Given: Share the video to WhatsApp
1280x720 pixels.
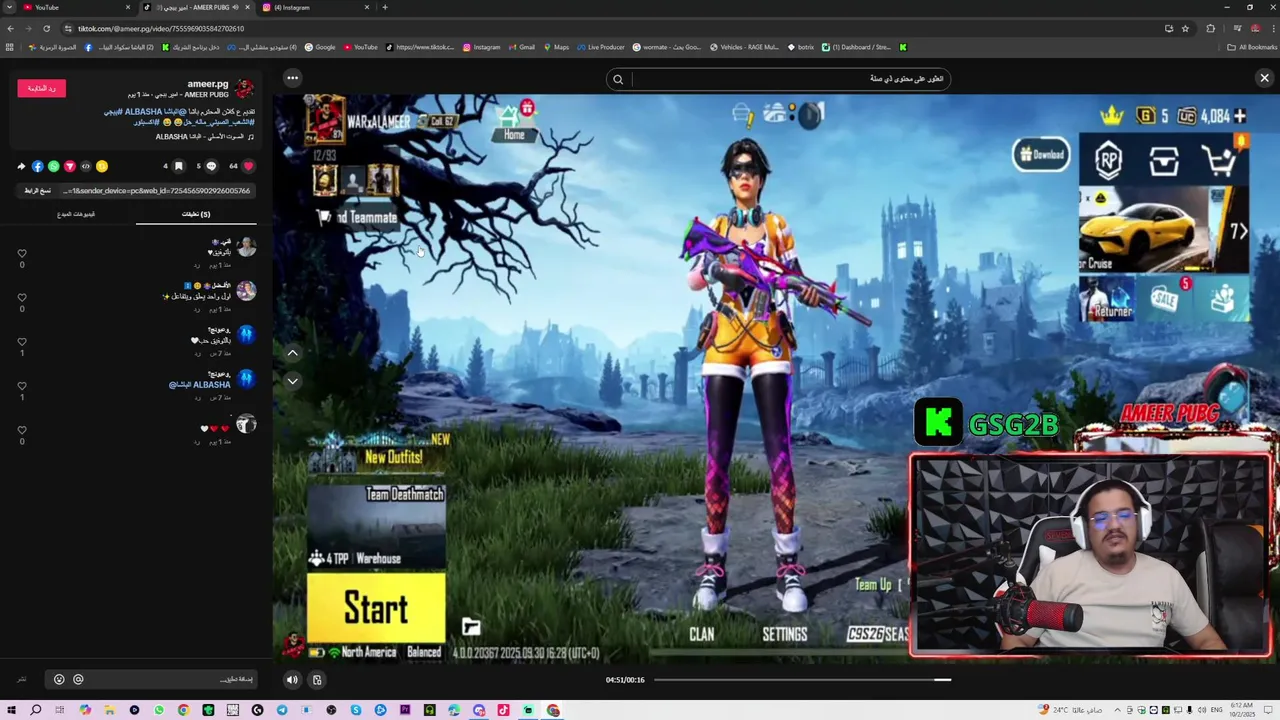Looking at the screenshot, I should click(x=53, y=166).
